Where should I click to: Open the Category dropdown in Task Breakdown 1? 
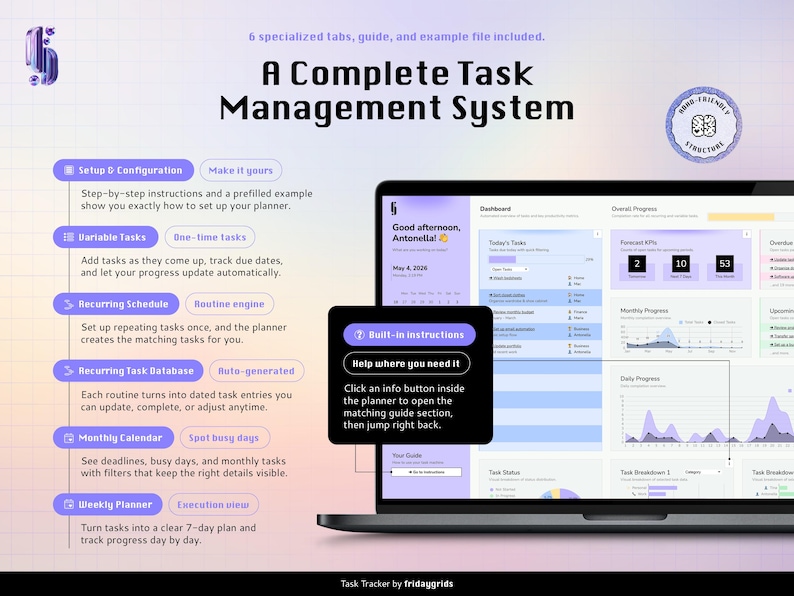(702, 472)
